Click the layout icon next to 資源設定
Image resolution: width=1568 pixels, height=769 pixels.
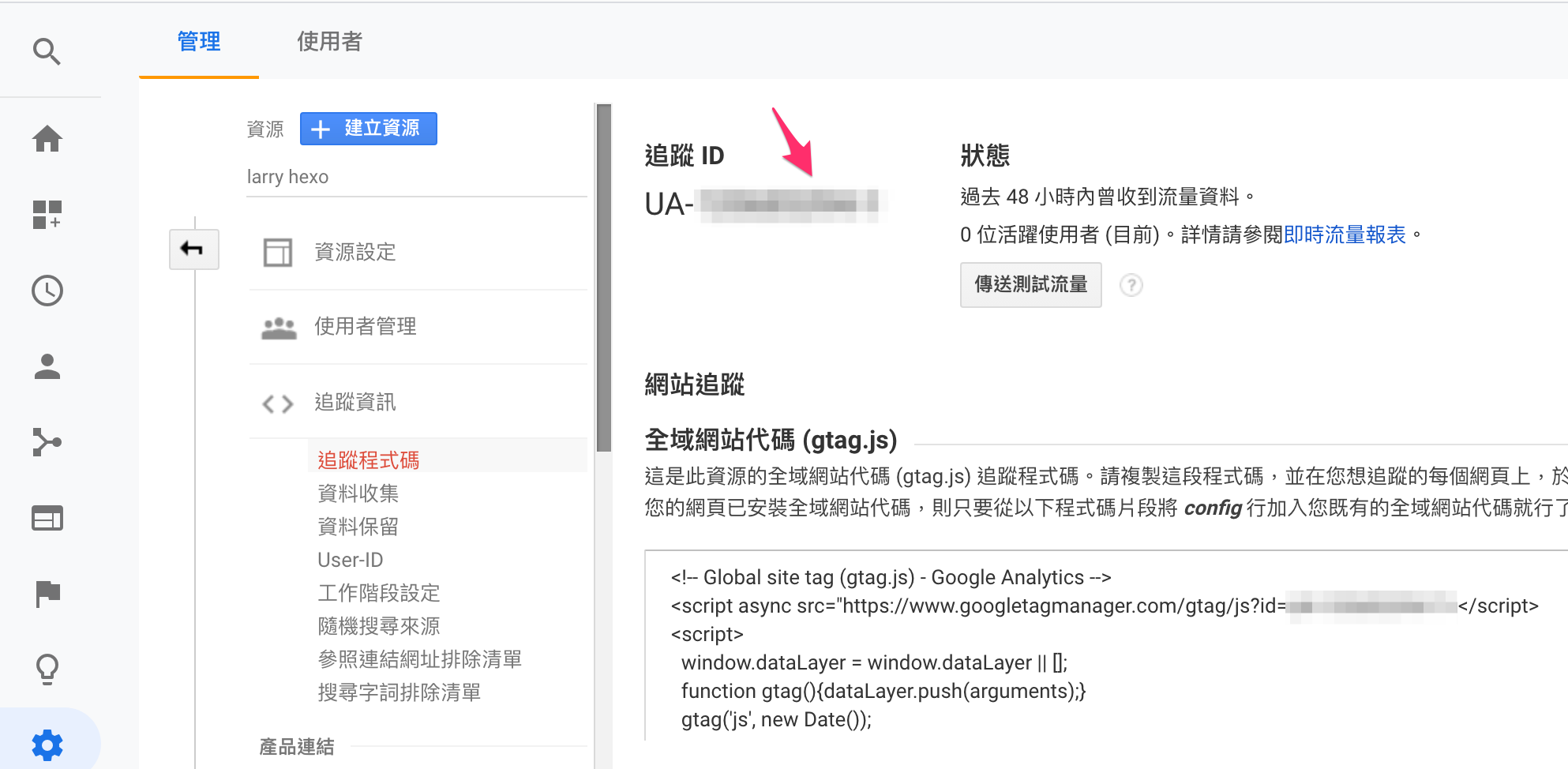(277, 253)
